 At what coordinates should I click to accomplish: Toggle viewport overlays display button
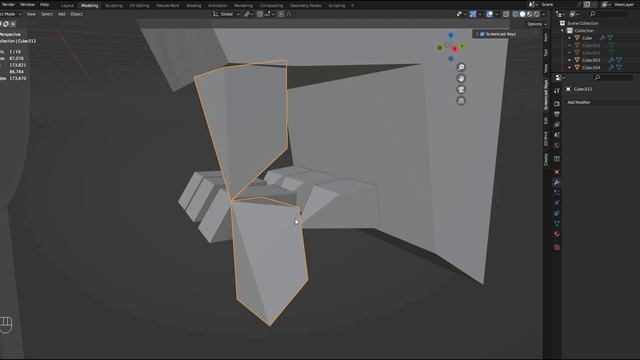click(x=489, y=14)
